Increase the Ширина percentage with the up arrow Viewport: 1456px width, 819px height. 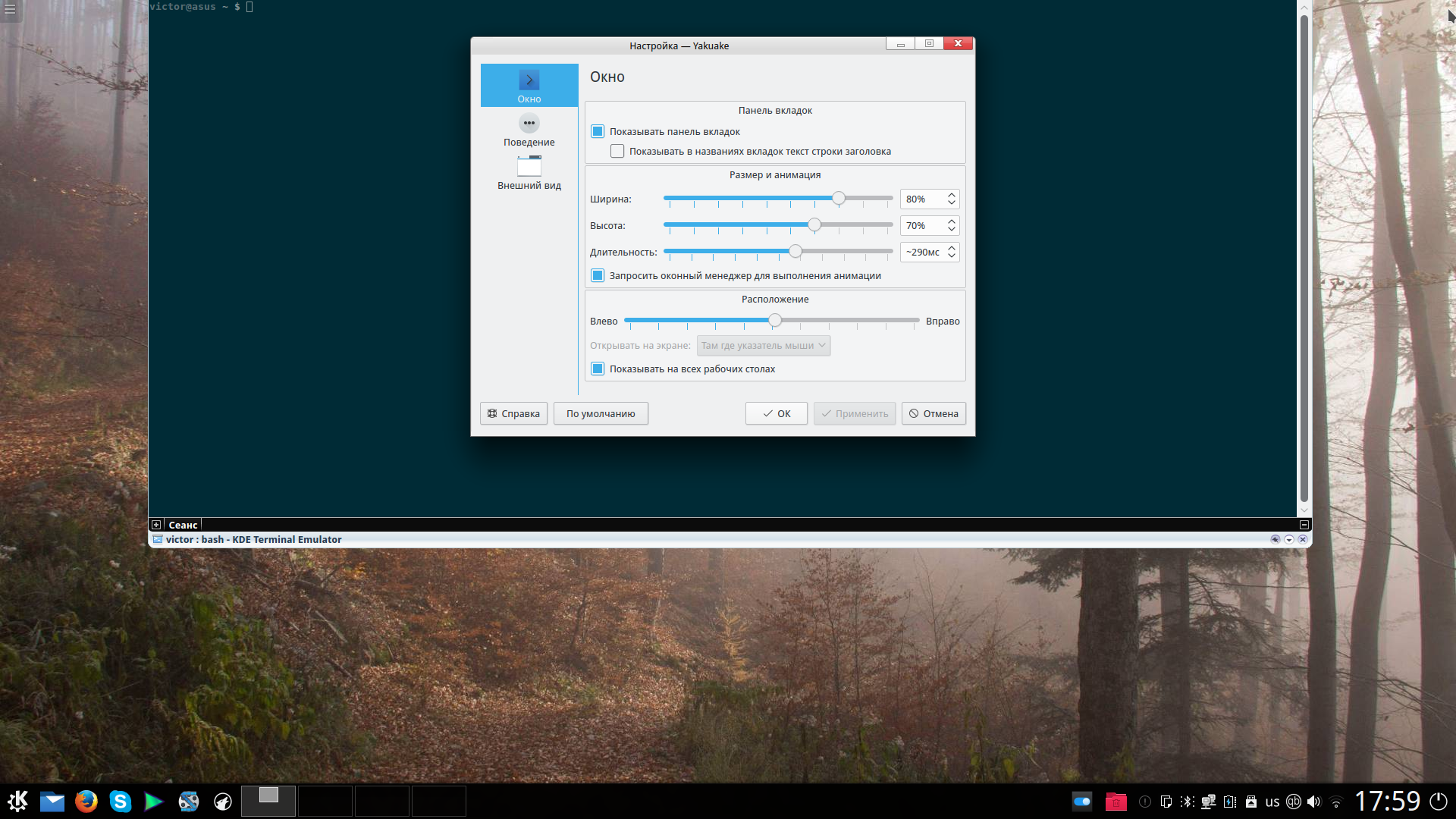(951, 195)
